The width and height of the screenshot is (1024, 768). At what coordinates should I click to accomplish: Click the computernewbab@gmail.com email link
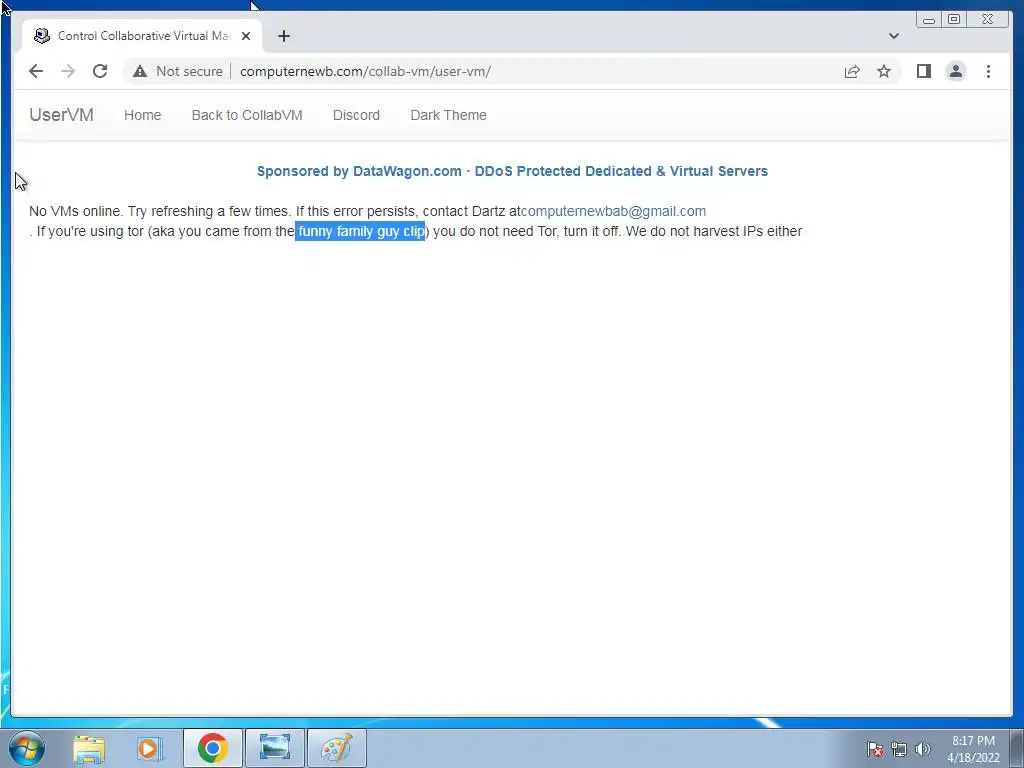[x=613, y=211]
